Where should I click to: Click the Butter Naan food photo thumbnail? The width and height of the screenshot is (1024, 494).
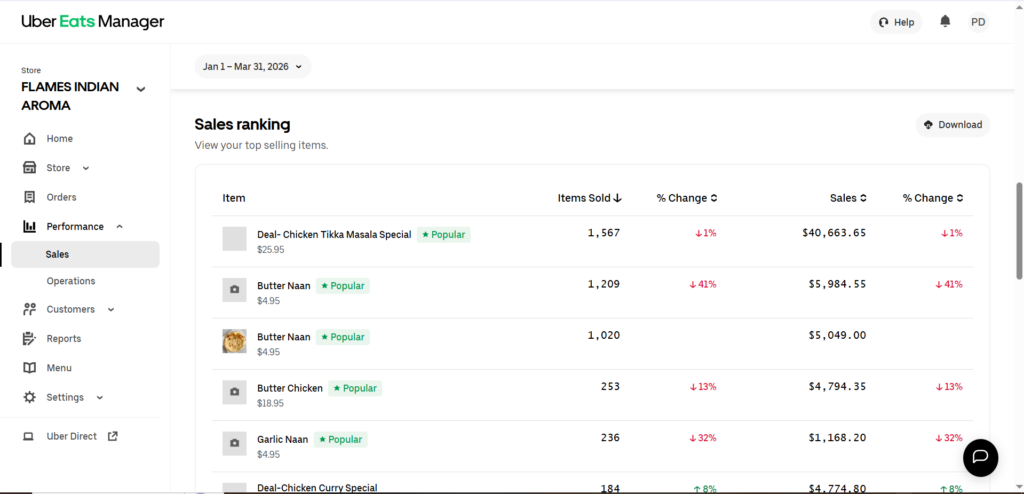234,341
